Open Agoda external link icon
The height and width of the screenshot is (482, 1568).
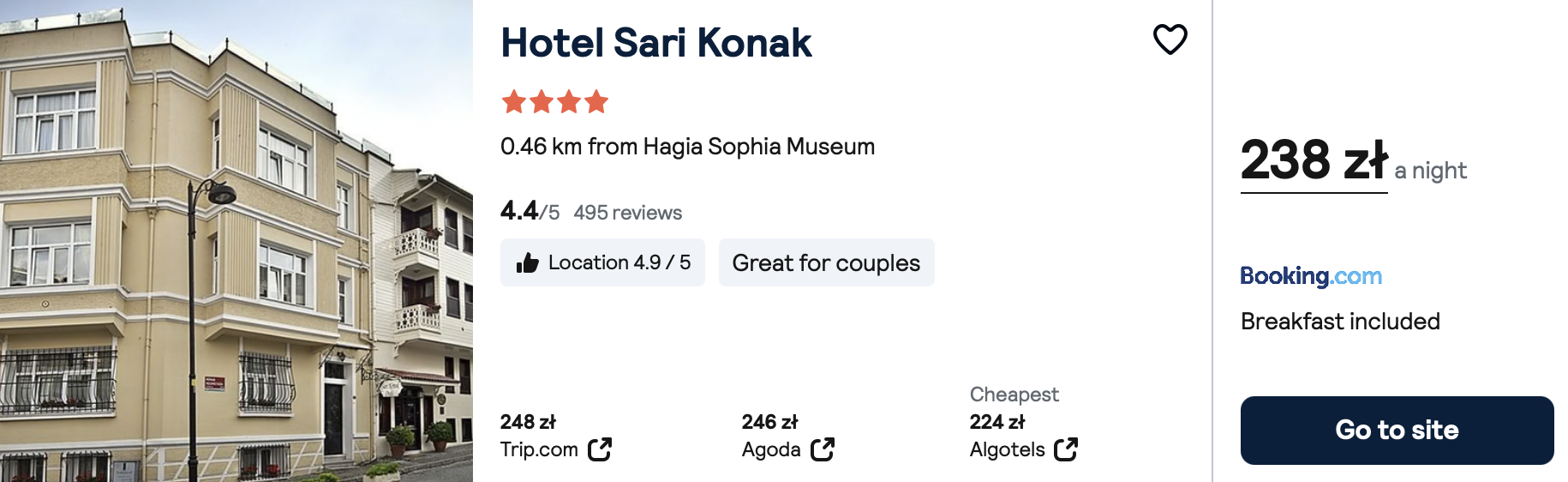point(823,449)
